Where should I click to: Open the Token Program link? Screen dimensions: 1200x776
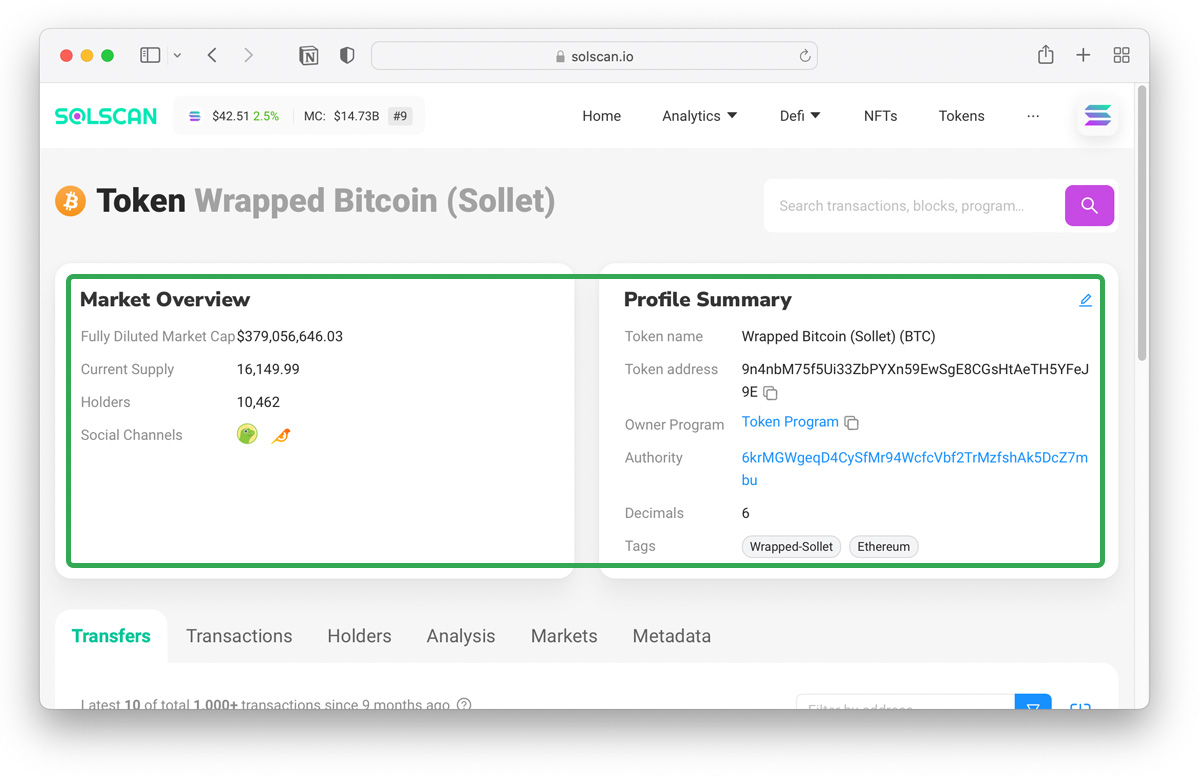click(x=789, y=422)
